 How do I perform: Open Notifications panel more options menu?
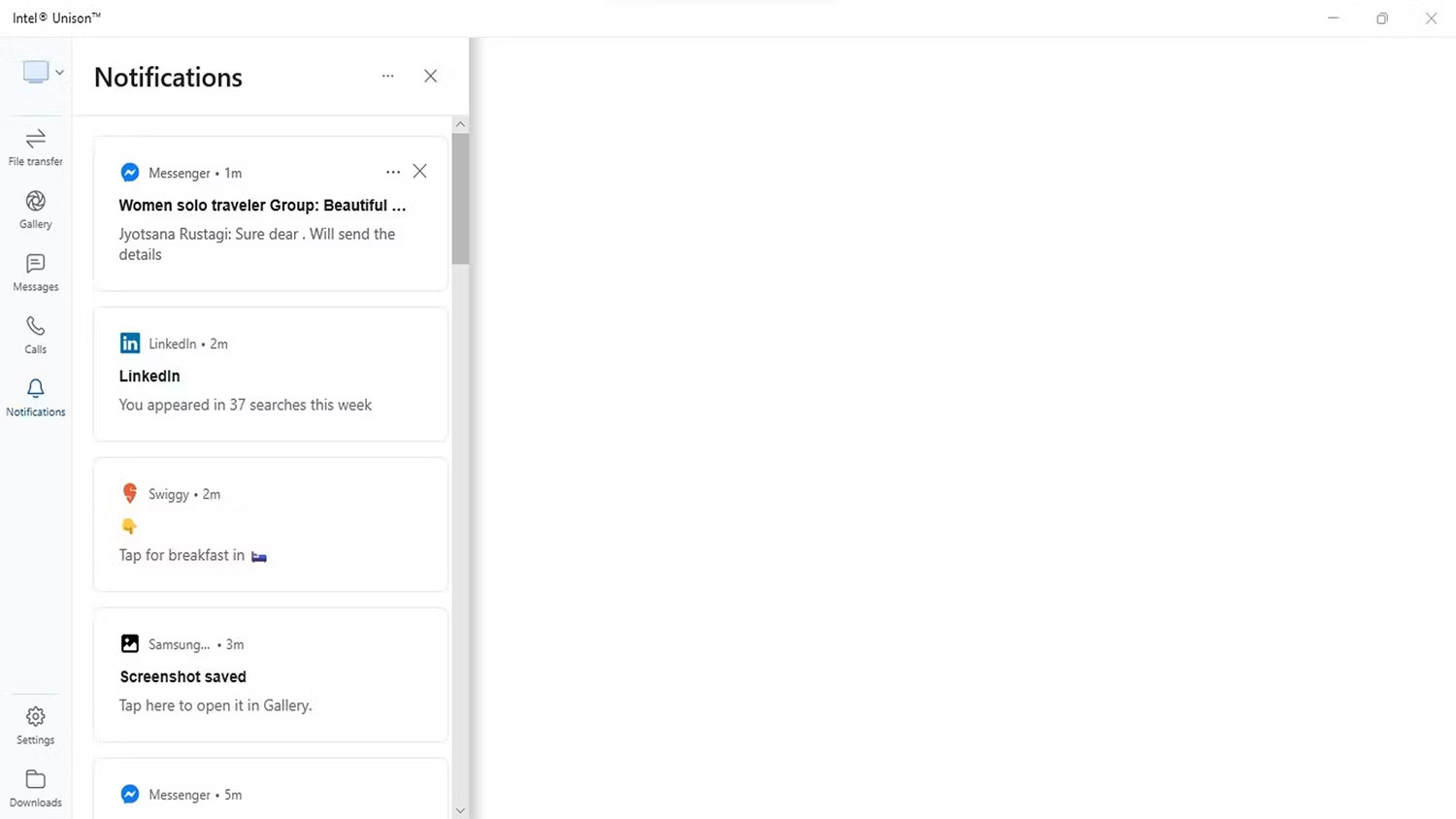pos(388,76)
